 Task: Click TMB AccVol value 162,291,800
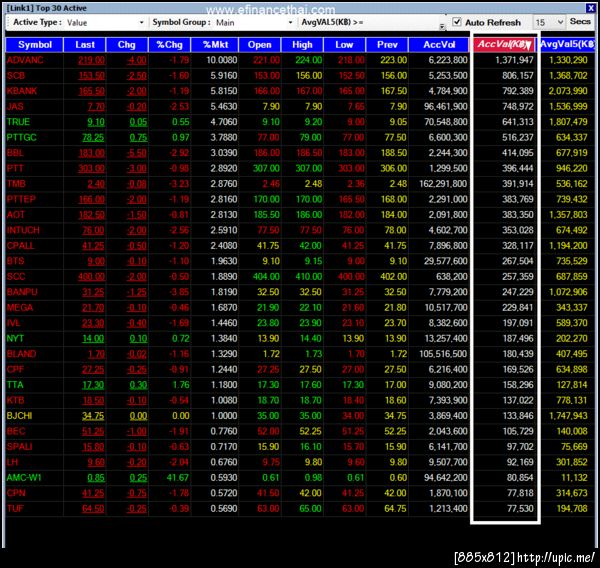tap(443, 184)
